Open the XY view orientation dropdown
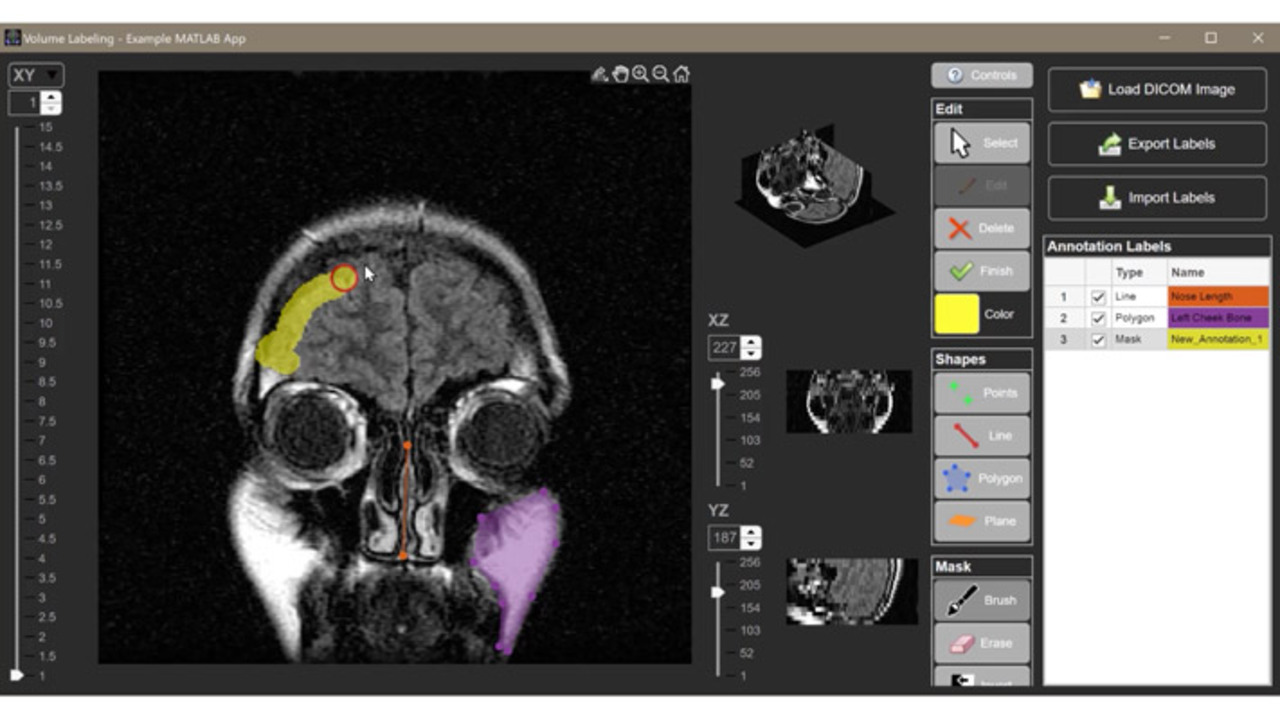 pyautogui.click(x=36, y=75)
